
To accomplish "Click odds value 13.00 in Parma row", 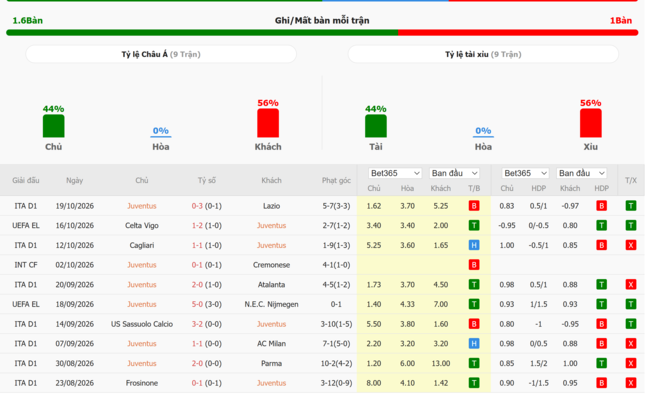I will pos(440,363).
